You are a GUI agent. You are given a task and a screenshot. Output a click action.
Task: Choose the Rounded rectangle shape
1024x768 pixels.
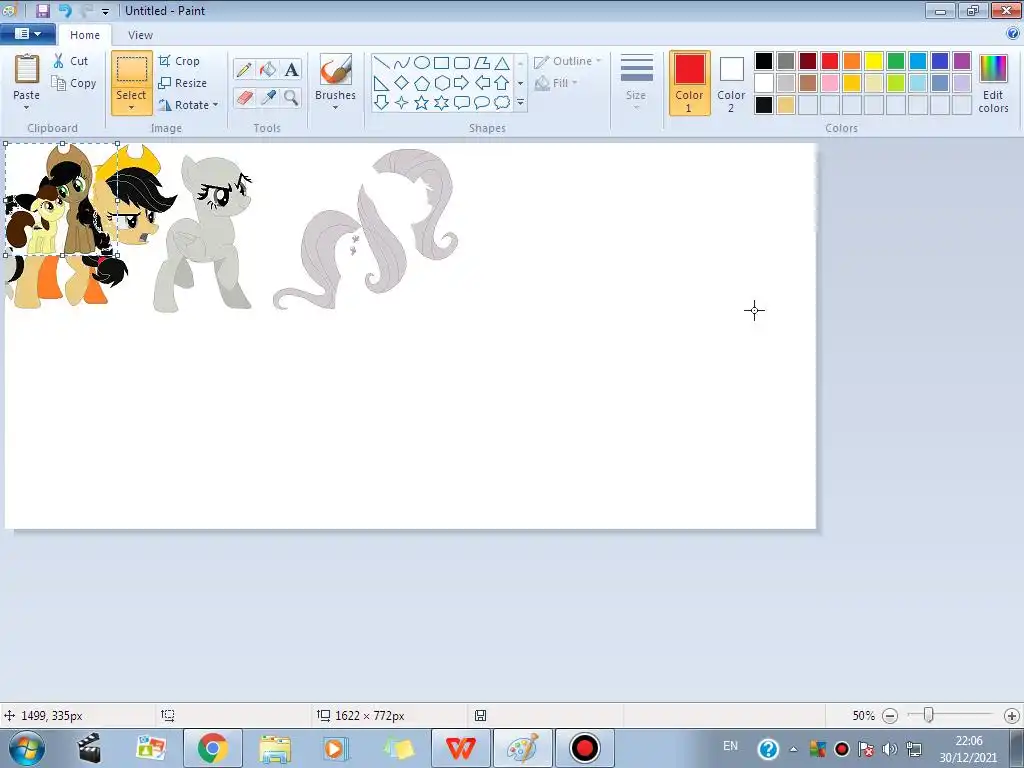click(x=462, y=63)
